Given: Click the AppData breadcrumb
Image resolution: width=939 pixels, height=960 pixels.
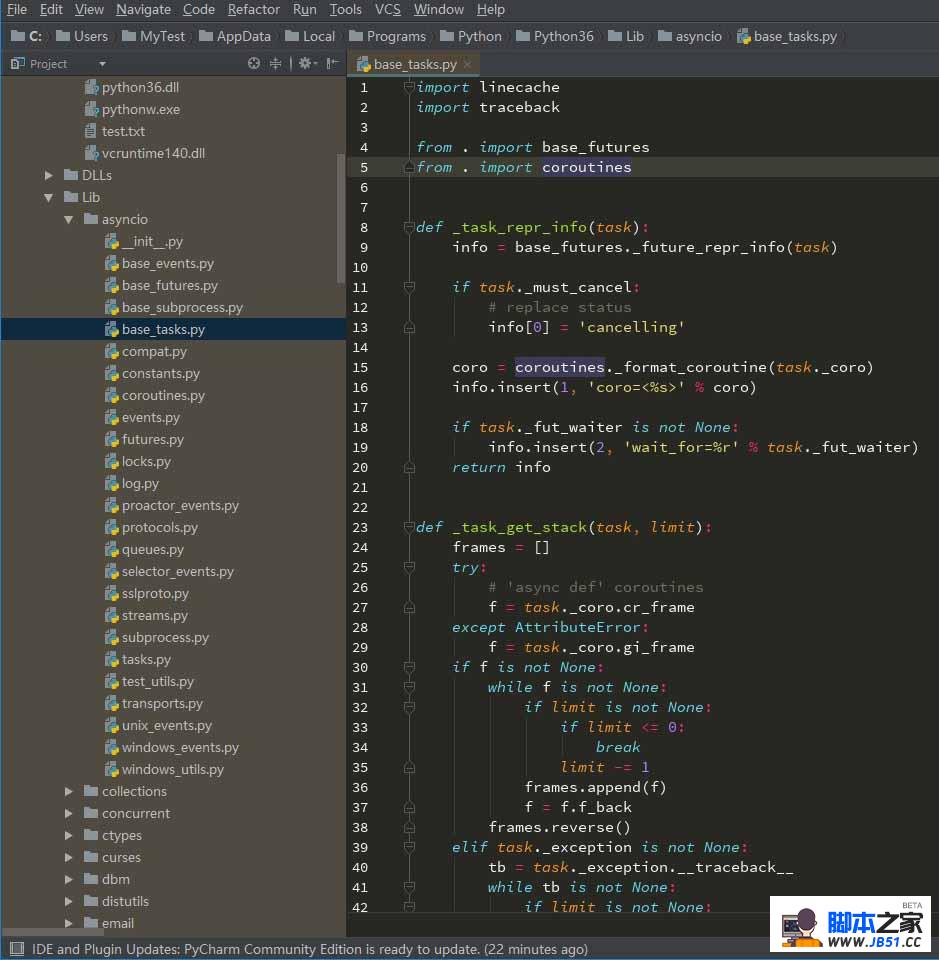Looking at the screenshot, I should click(x=235, y=36).
